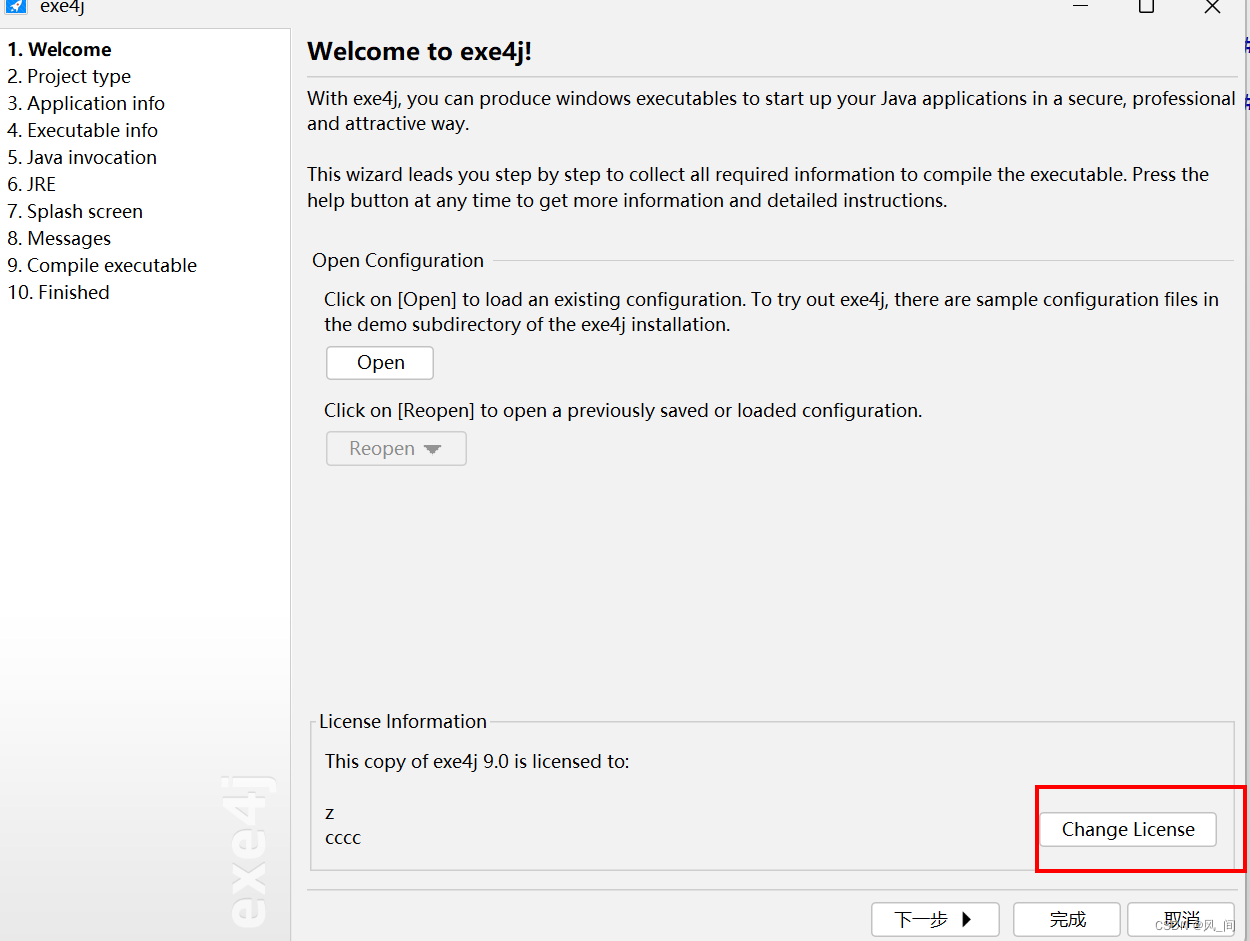Click the 'Welcome to exe4j!' heading
Image resolution: width=1250 pixels, height=941 pixels.
419,52
